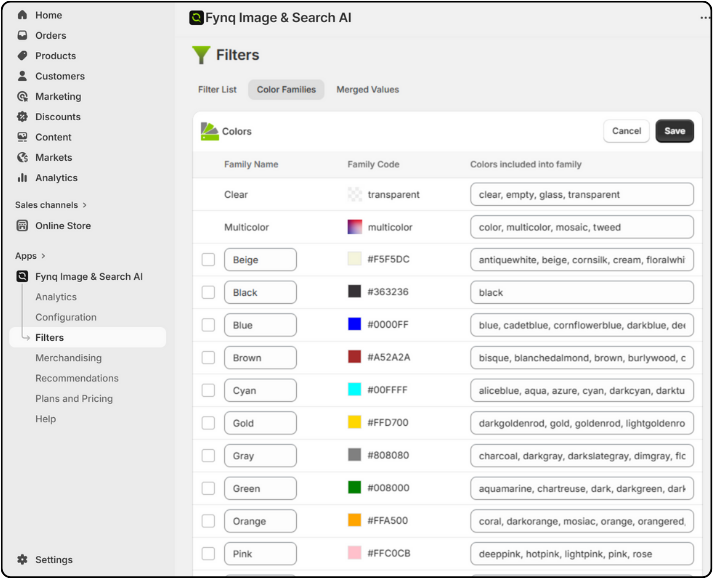The height and width of the screenshot is (578, 714).
Task: Click the Markets globe icon
Action: click(x=22, y=158)
